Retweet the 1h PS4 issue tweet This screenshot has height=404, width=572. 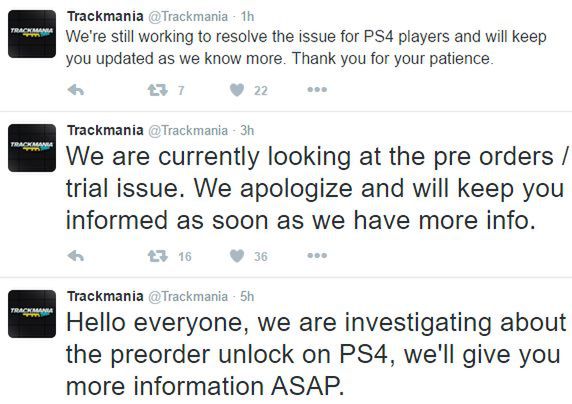(158, 90)
